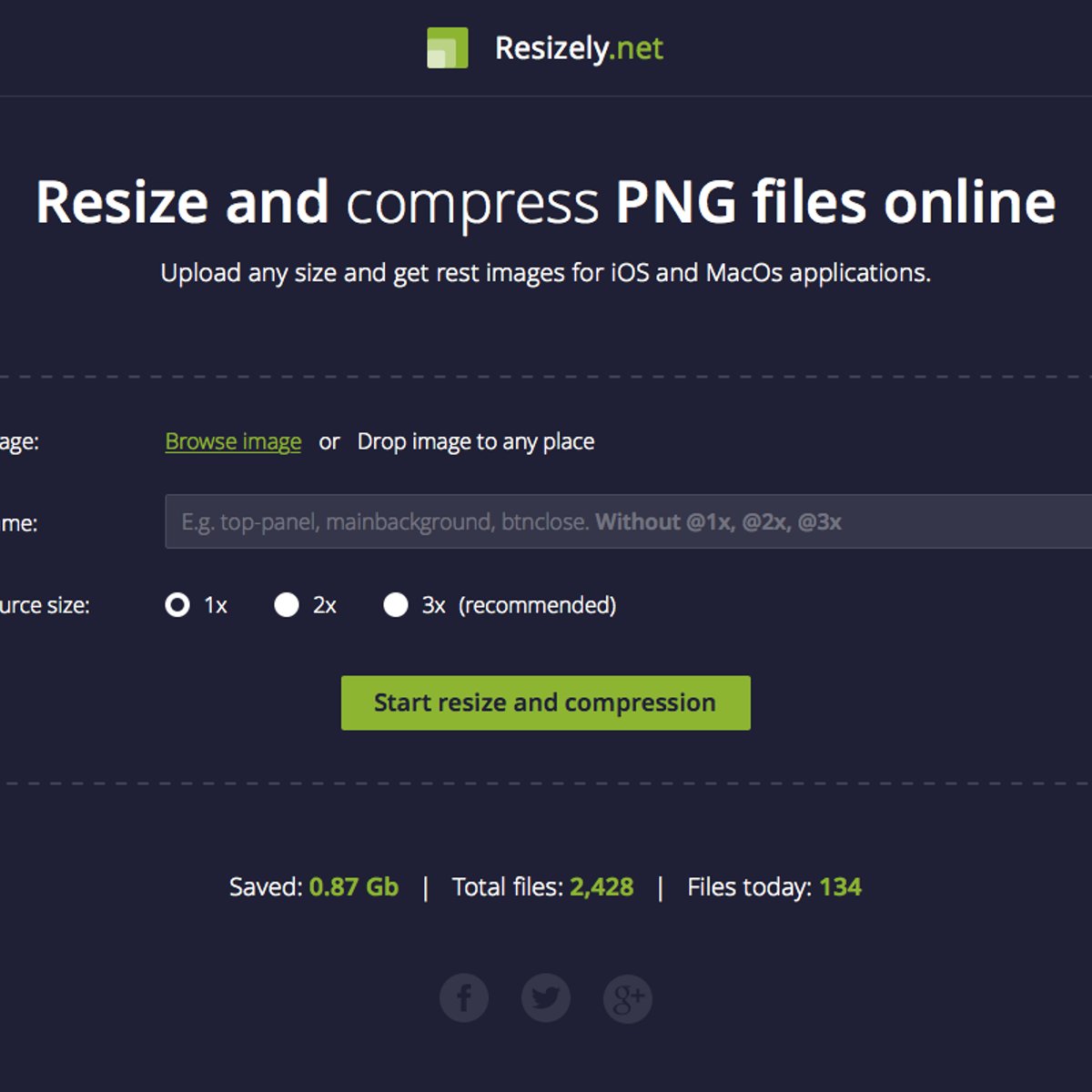1092x1092 pixels.
Task: Open the Facebook social icon
Action: click(464, 998)
